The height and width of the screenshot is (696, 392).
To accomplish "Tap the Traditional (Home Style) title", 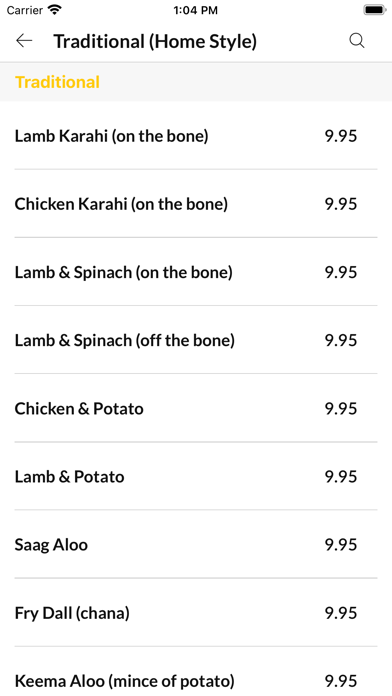I will click(x=155, y=41).
